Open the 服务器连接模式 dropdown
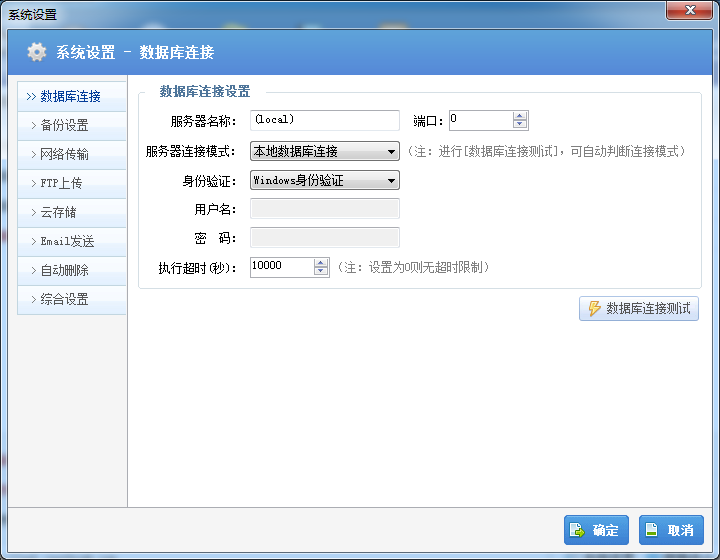 392,152
